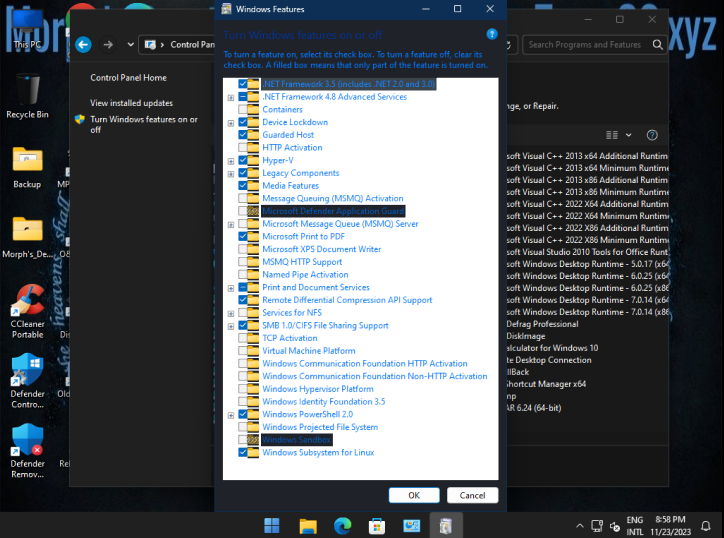Click the help question mark in Programs and Features
The image size is (724, 538).
[x=652, y=135]
